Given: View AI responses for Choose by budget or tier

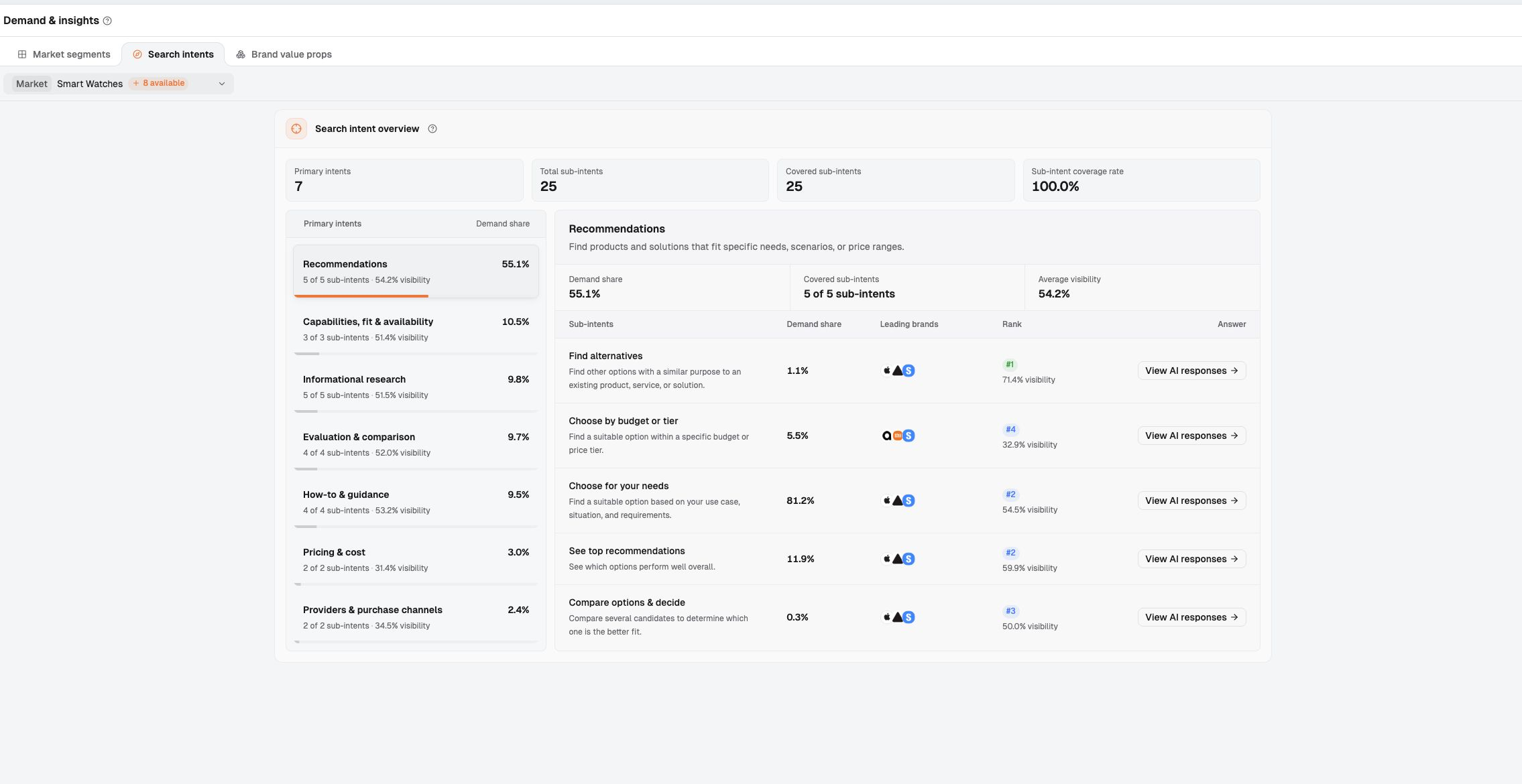Looking at the screenshot, I should point(1191,436).
